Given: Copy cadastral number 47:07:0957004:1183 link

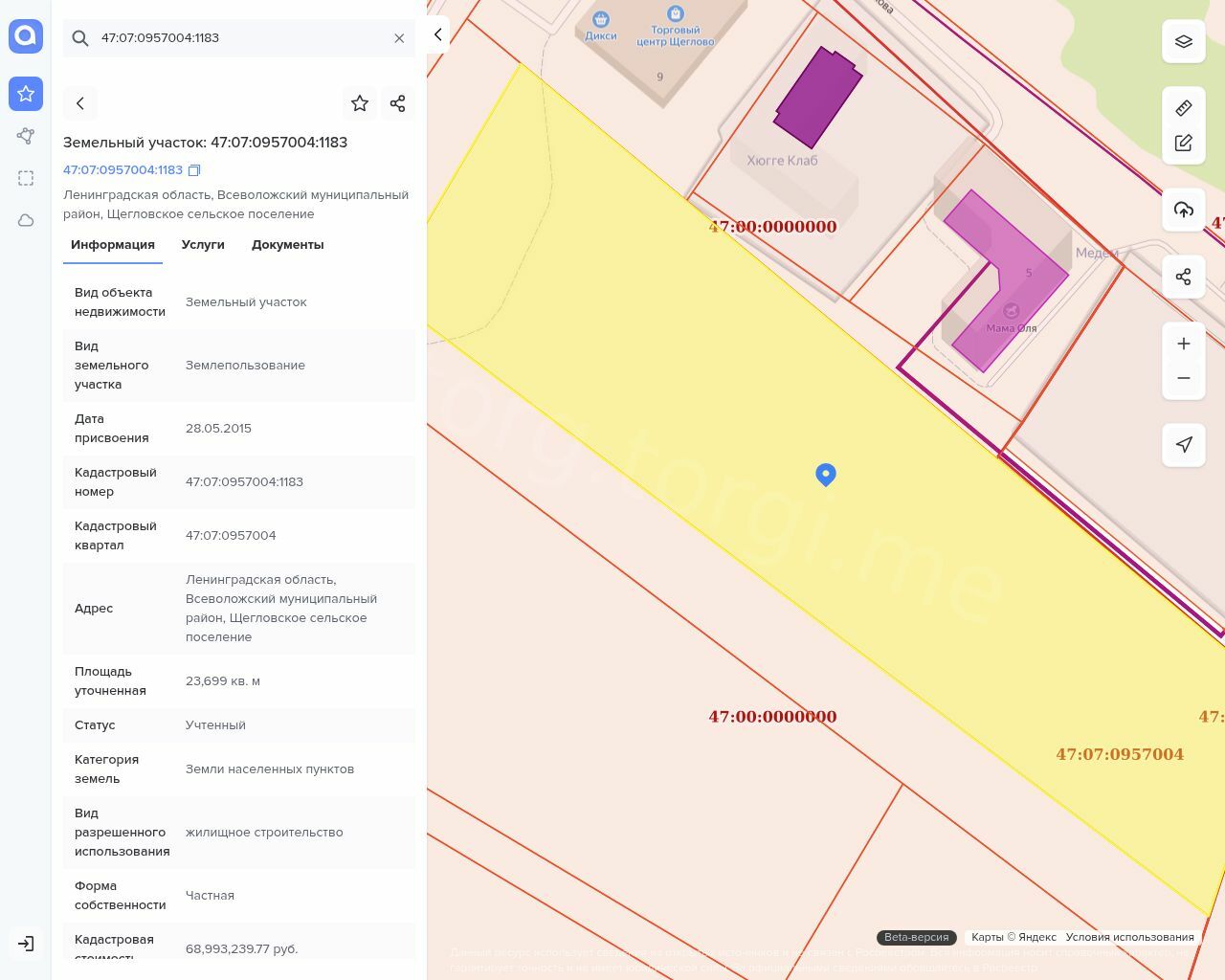Looking at the screenshot, I should (194, 170).
